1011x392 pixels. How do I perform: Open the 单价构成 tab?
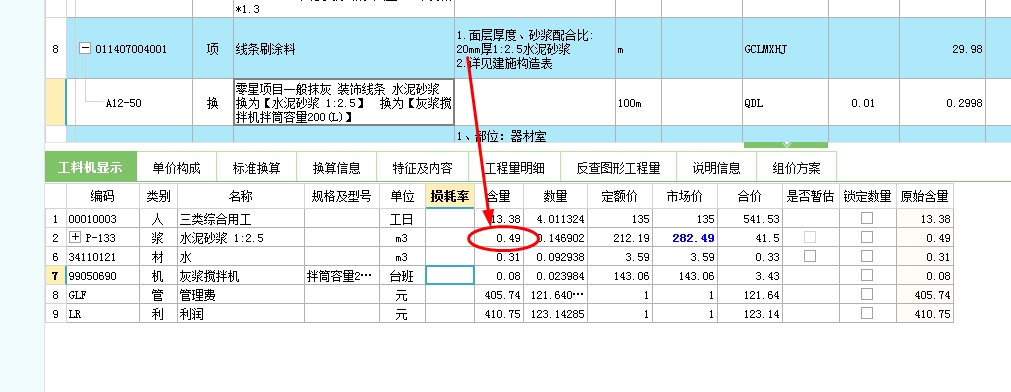point(177,168)
